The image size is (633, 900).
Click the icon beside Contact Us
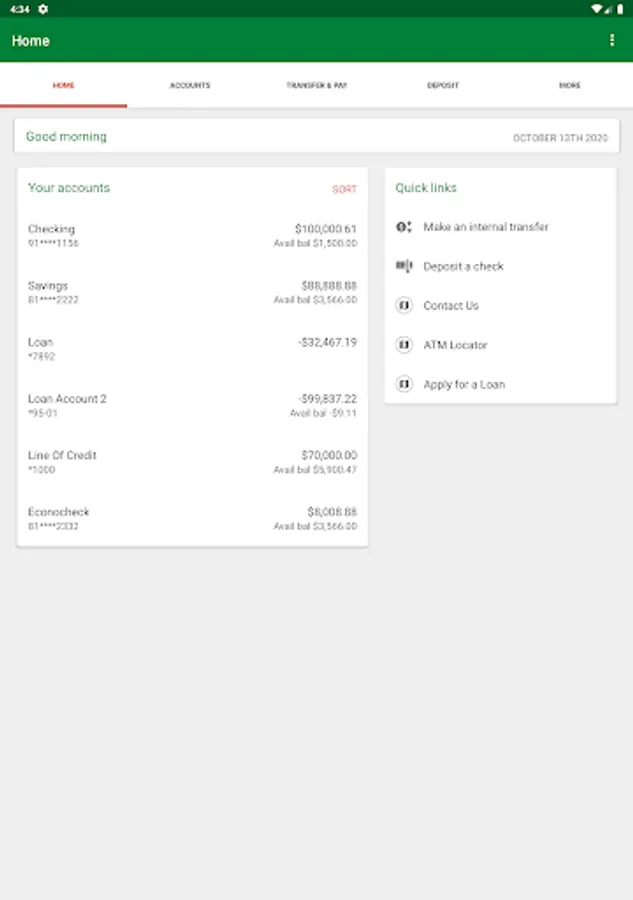[404, 306]
